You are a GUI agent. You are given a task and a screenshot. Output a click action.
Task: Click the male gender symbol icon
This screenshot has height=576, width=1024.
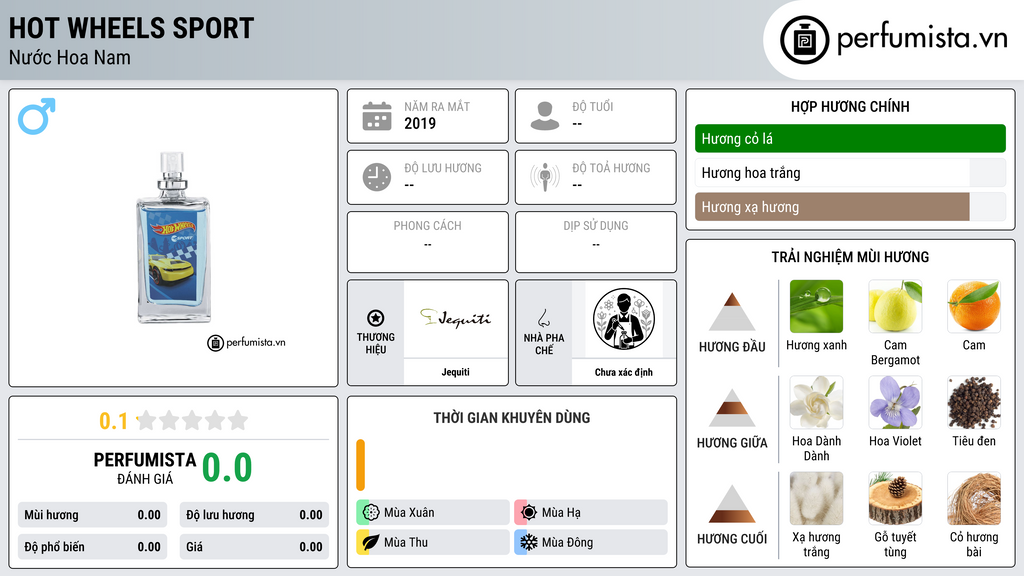[37, 116]
